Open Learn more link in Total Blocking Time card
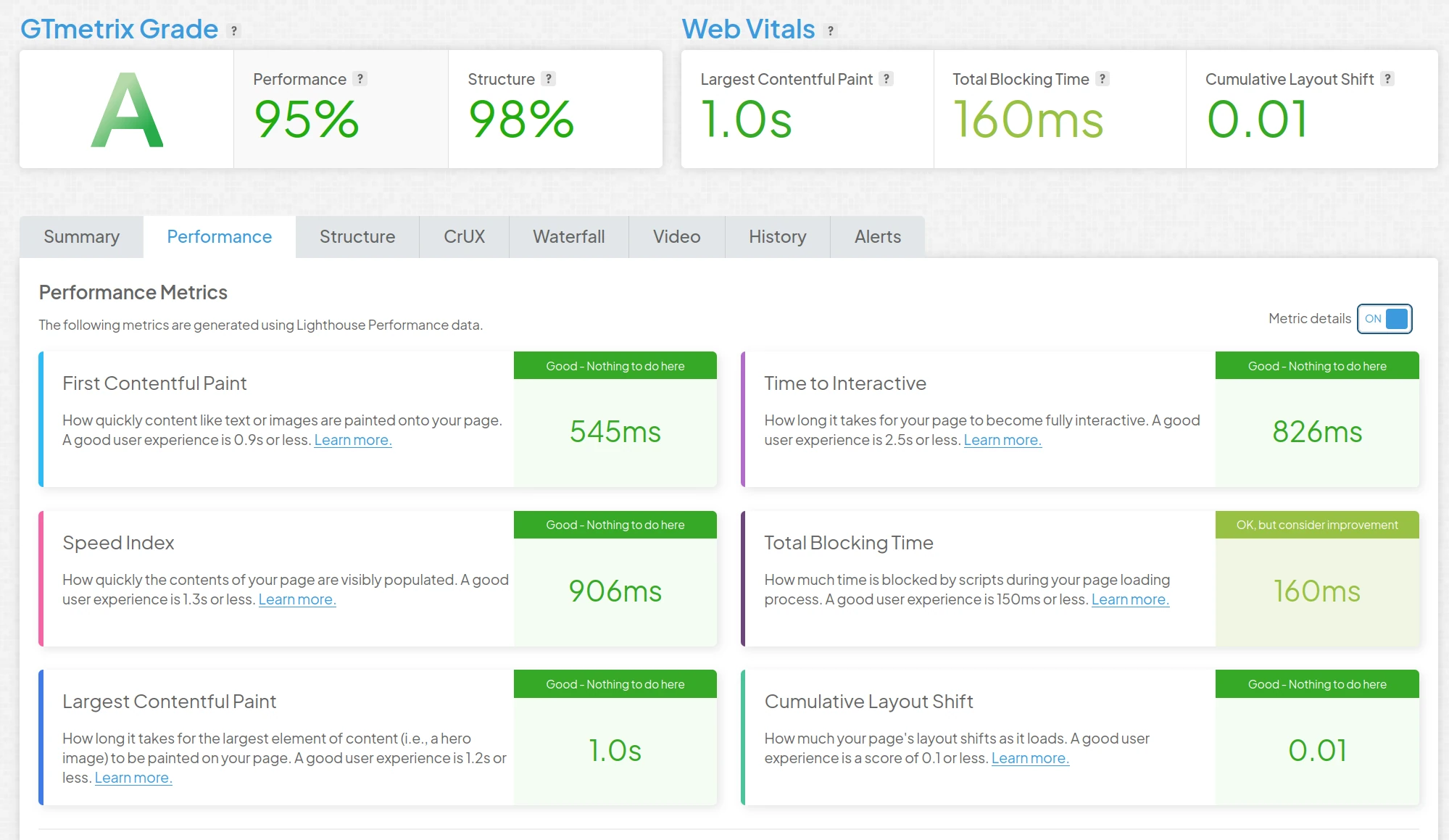This screenshot has height=840, width=1449. 1130,599
